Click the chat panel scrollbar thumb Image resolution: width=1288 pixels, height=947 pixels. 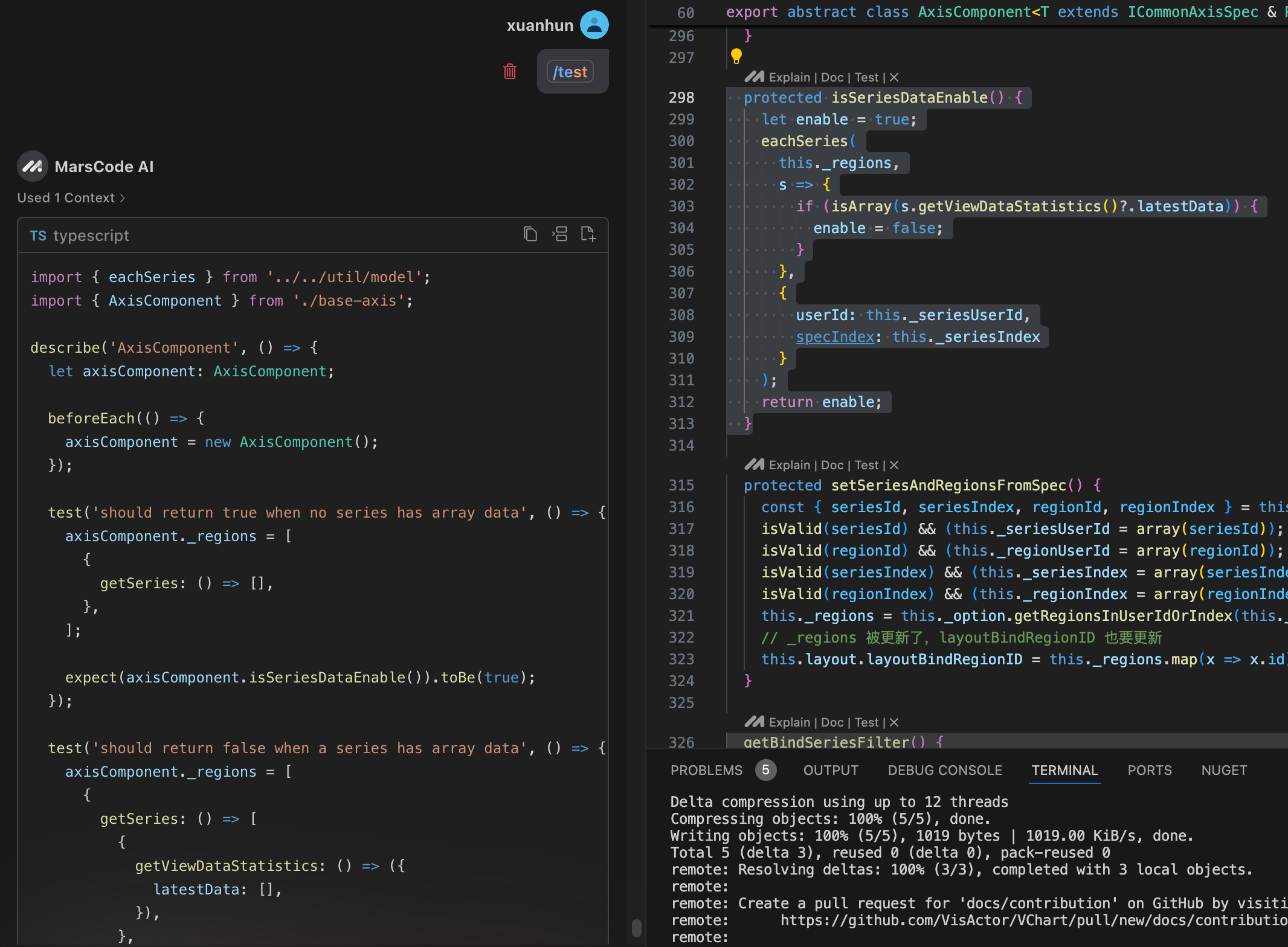pos(636,928)
